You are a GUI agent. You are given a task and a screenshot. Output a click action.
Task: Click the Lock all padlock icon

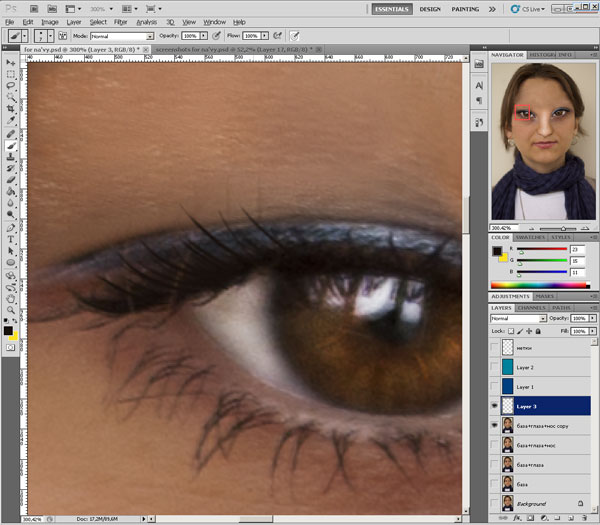[539, 329]
